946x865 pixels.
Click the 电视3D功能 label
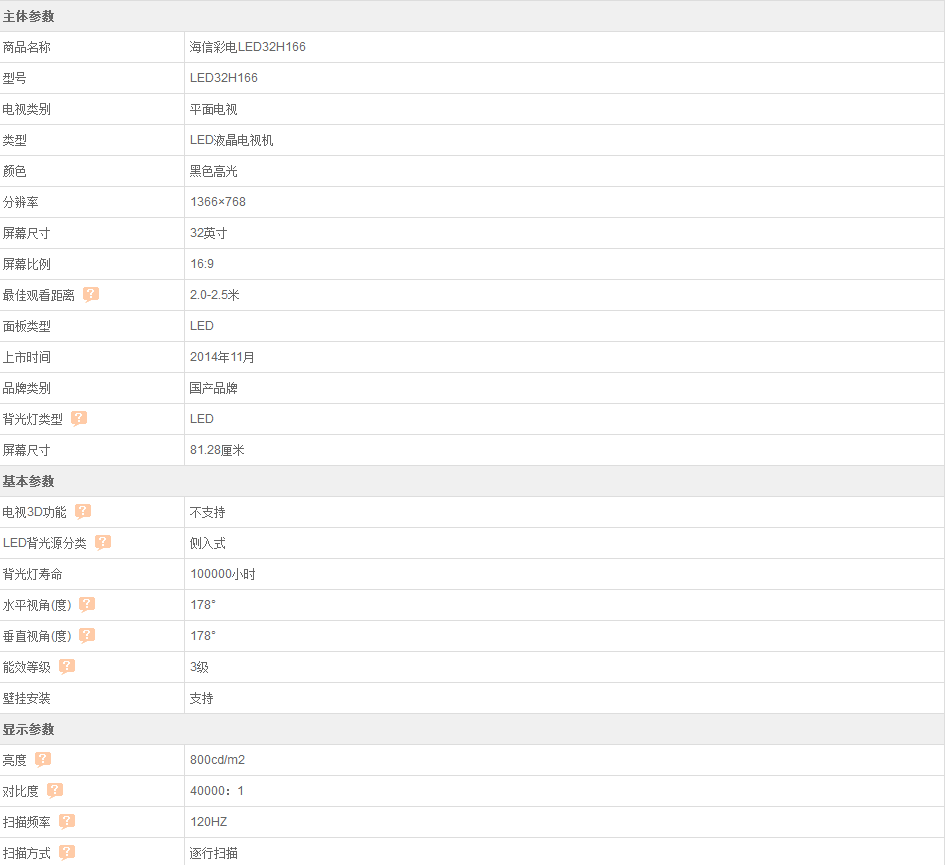34,512
